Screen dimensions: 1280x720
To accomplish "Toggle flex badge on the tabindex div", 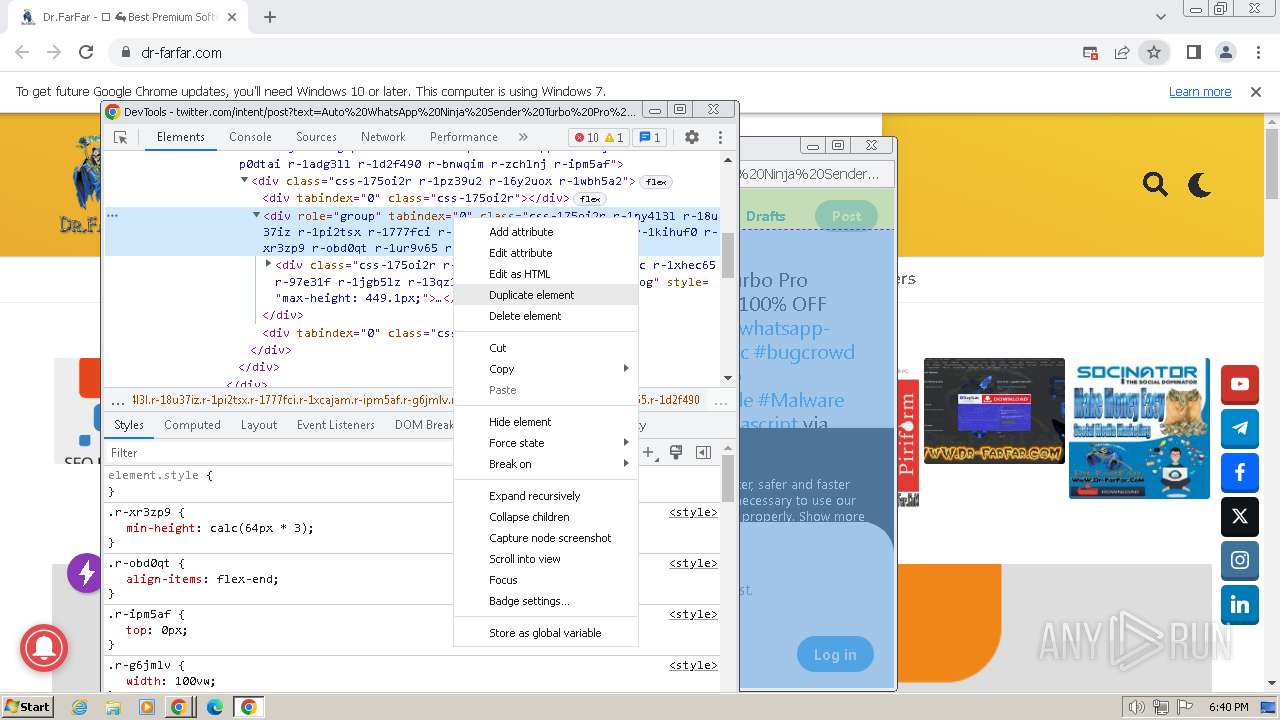I will click(x=590, y=199).
